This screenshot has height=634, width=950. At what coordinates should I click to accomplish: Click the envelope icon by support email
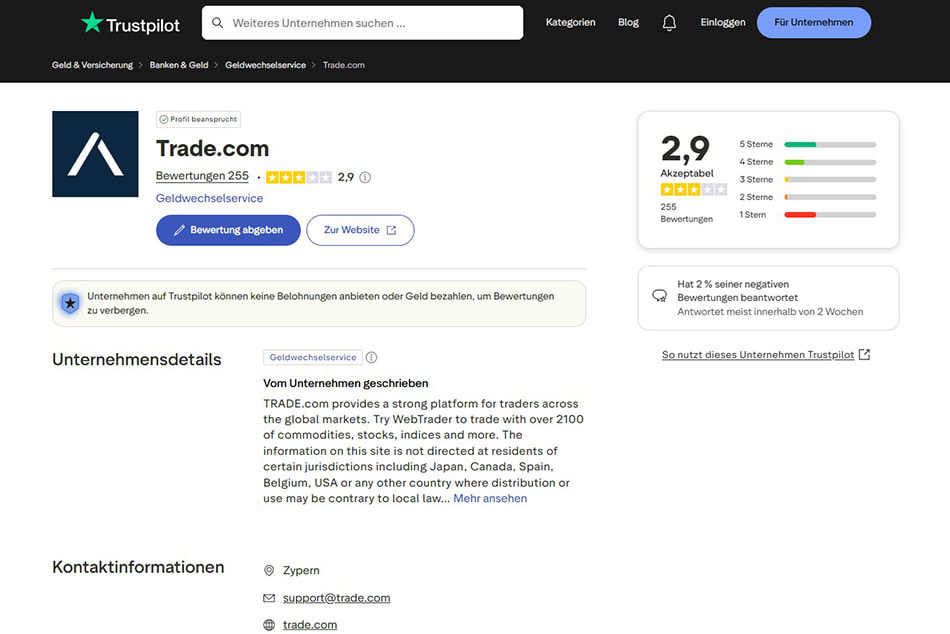[x=269, y=598]
